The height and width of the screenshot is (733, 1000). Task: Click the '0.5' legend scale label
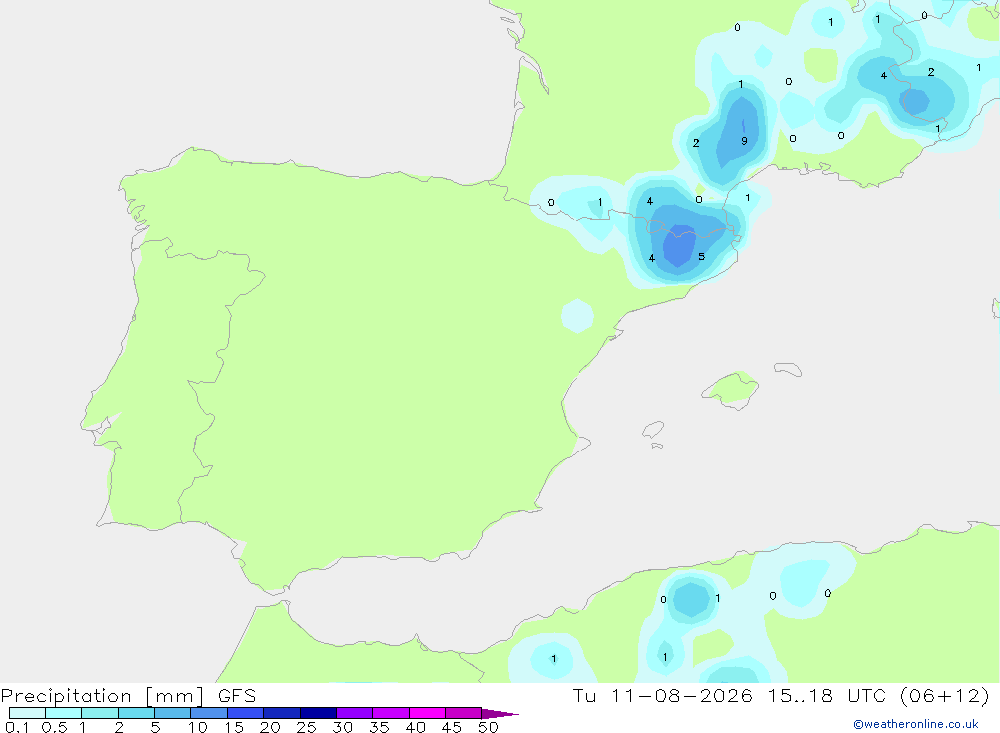click(54, 727)
